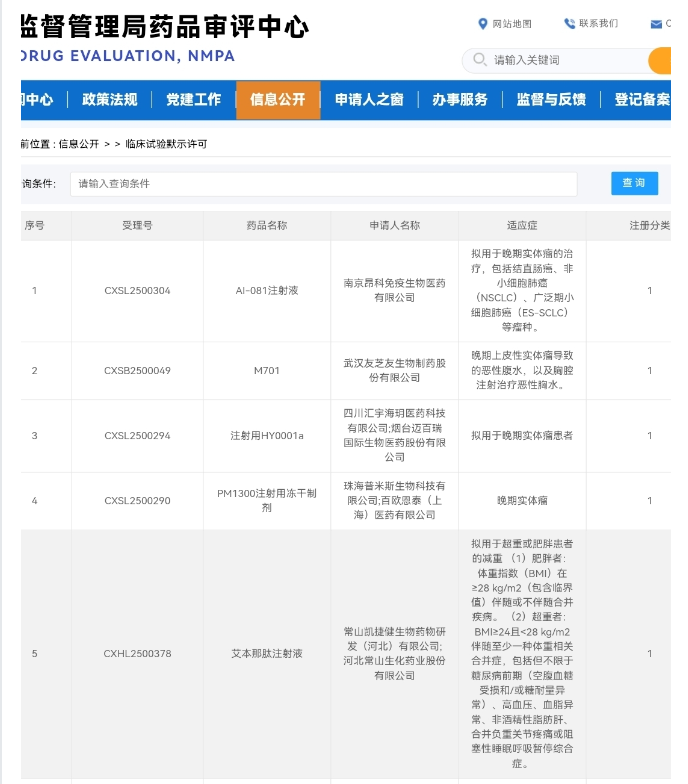This screenshot has height=784, width=688.
Task: Click the 受理号 column header
Action: [x=137, y=226]
